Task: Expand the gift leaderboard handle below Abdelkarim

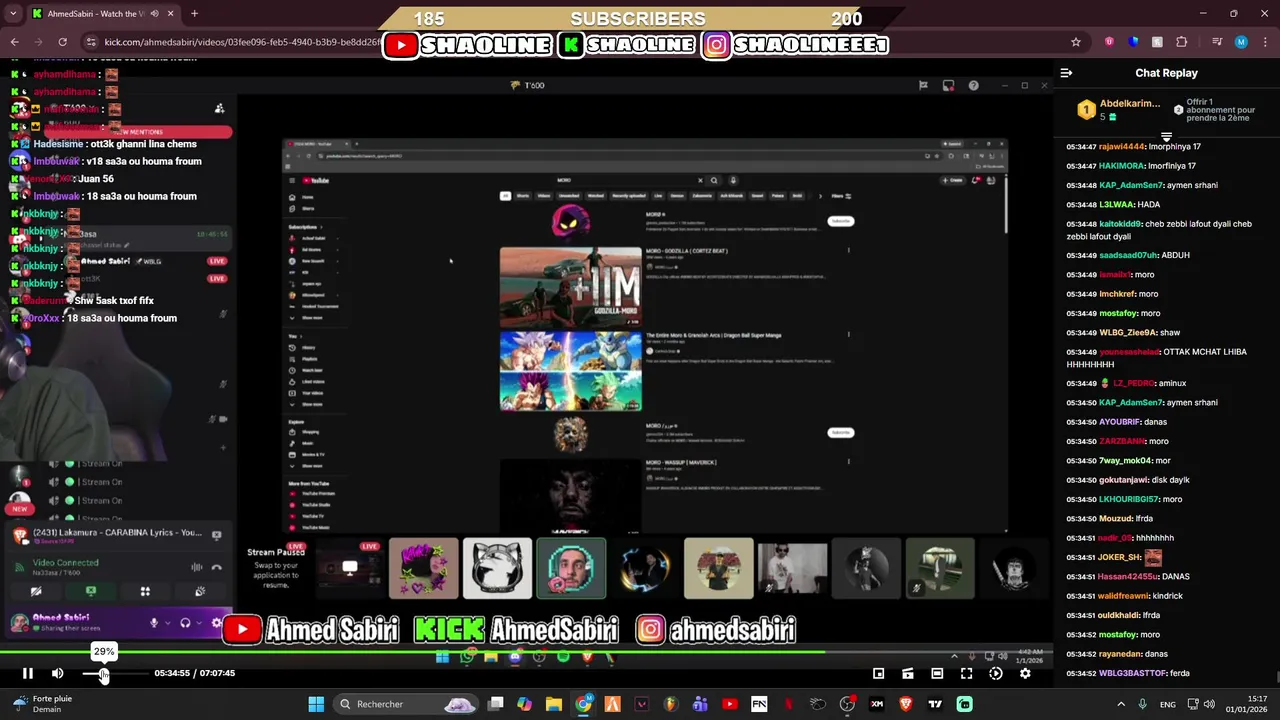Action: [x=1166, y=136]
